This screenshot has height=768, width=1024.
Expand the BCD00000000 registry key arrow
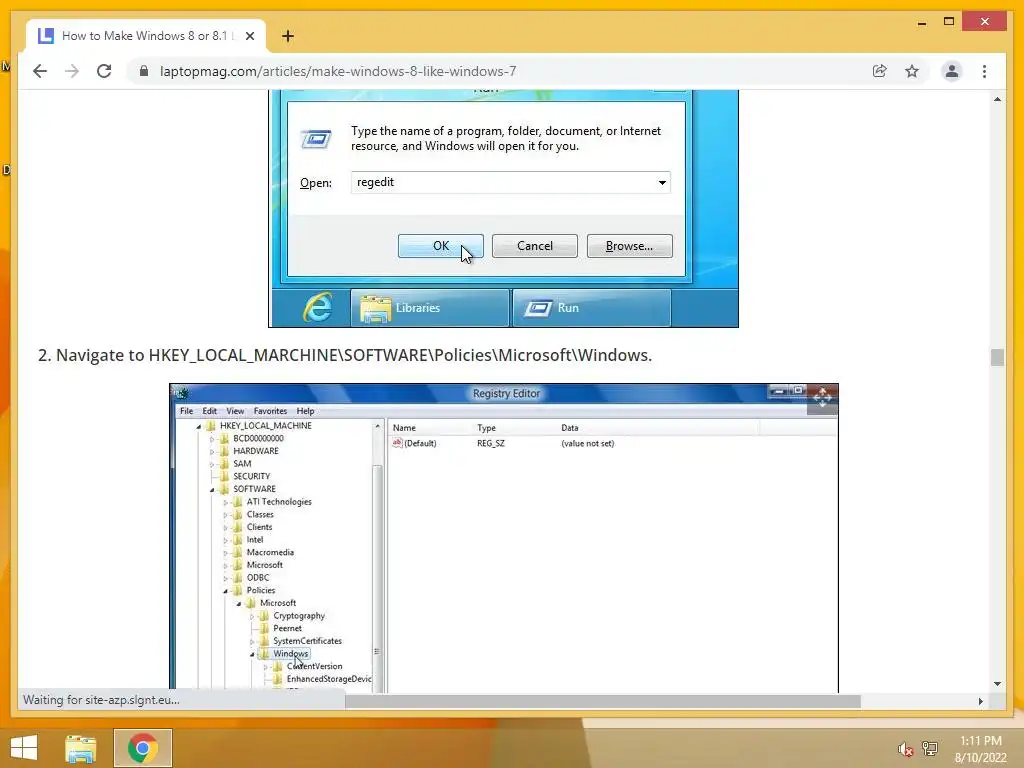212,439
